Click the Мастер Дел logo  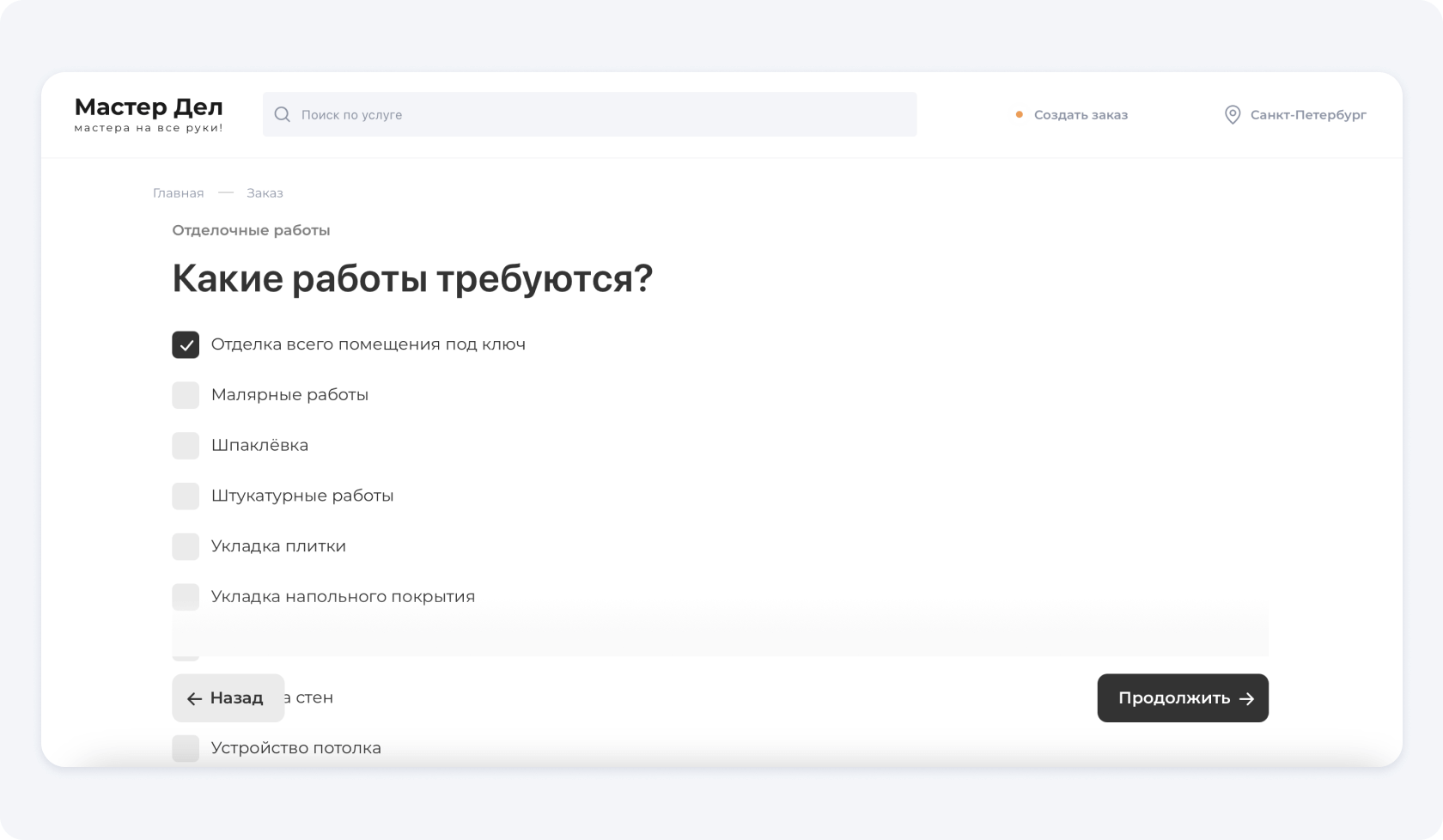(x=149, y=114)
